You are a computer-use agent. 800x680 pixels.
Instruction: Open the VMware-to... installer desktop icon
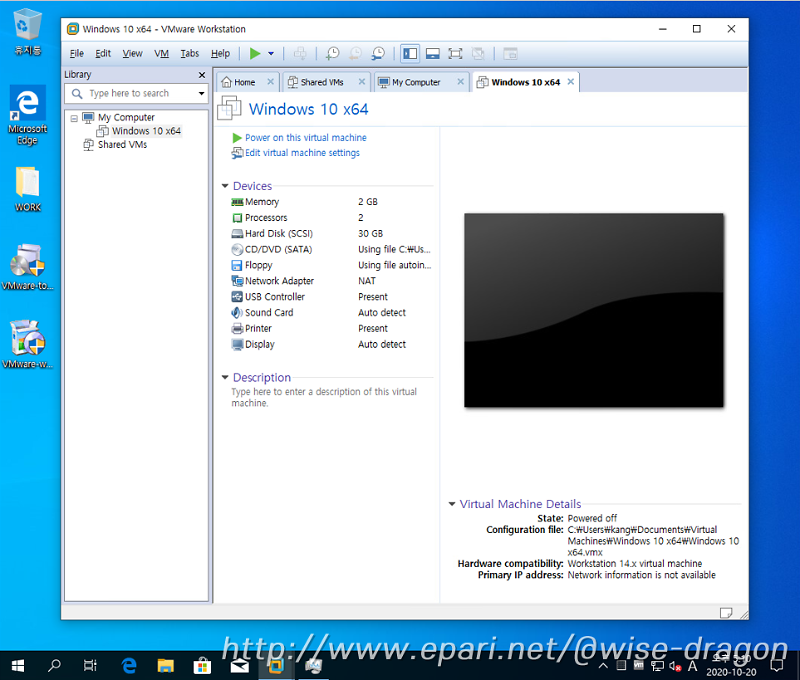[x=28, y=267]
